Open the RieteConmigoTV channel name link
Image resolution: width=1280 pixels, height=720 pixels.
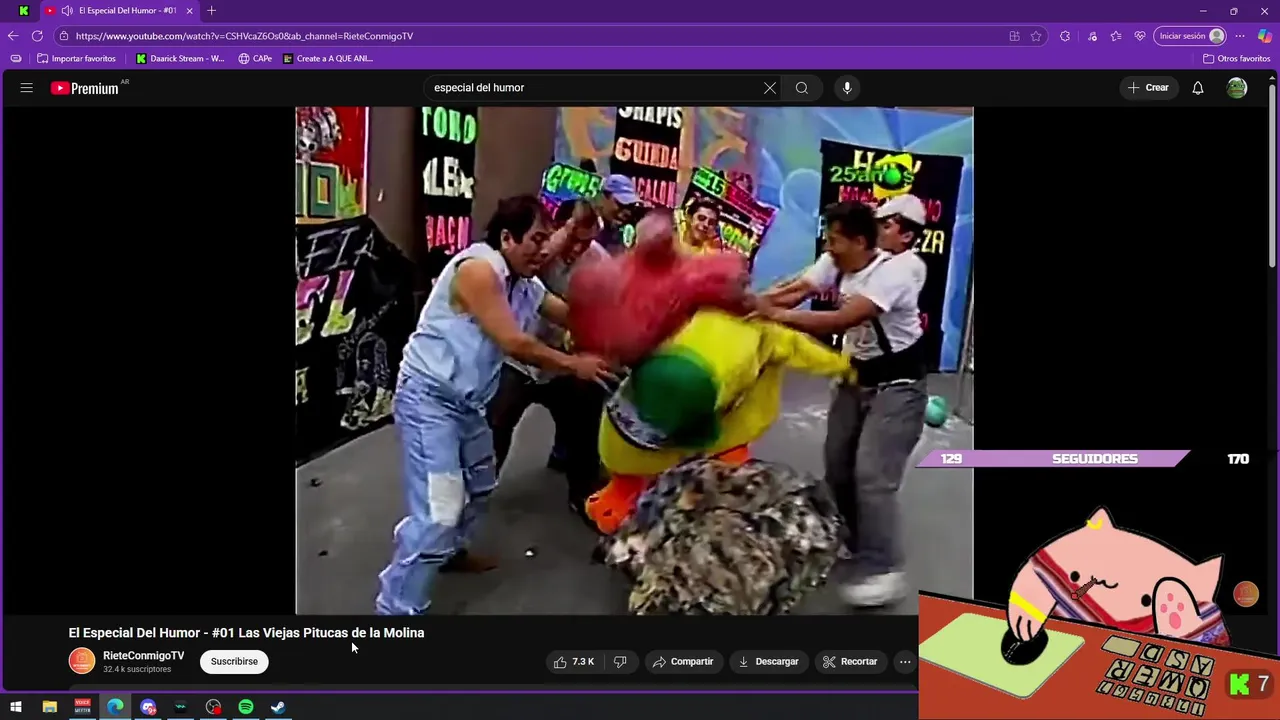[x=143, y=656]
